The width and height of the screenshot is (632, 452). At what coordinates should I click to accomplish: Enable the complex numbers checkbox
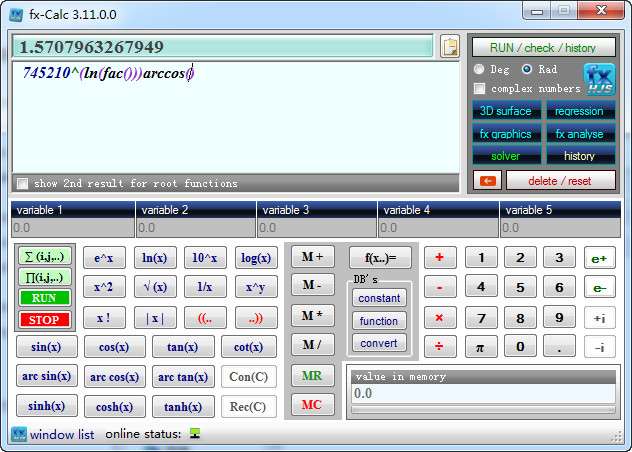[x=479, y=88]
